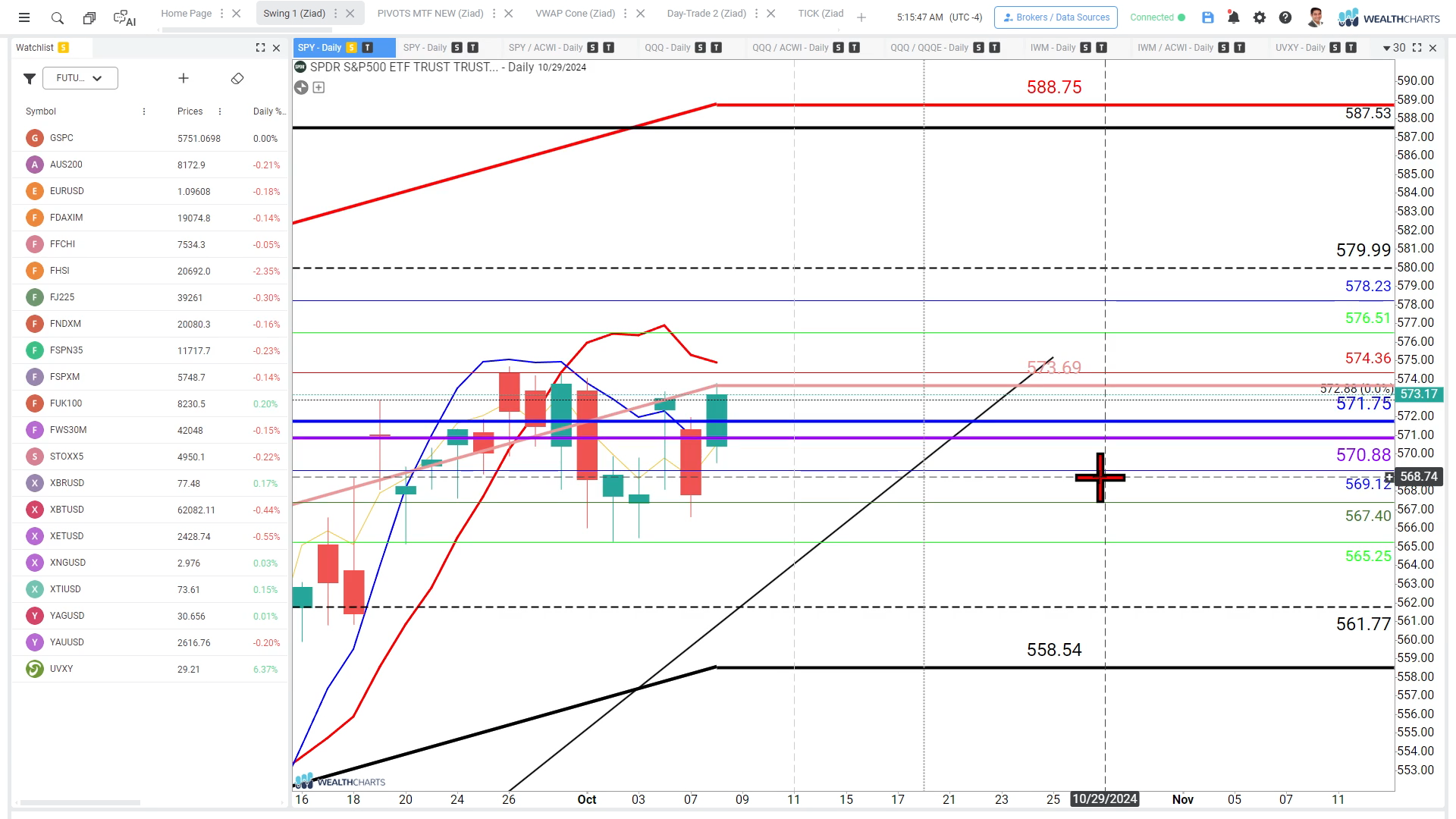Screen dimensions: 1456x819
Task: Open the Swing 1 (Ziad) tab options menu
Action: pos(335,14)
